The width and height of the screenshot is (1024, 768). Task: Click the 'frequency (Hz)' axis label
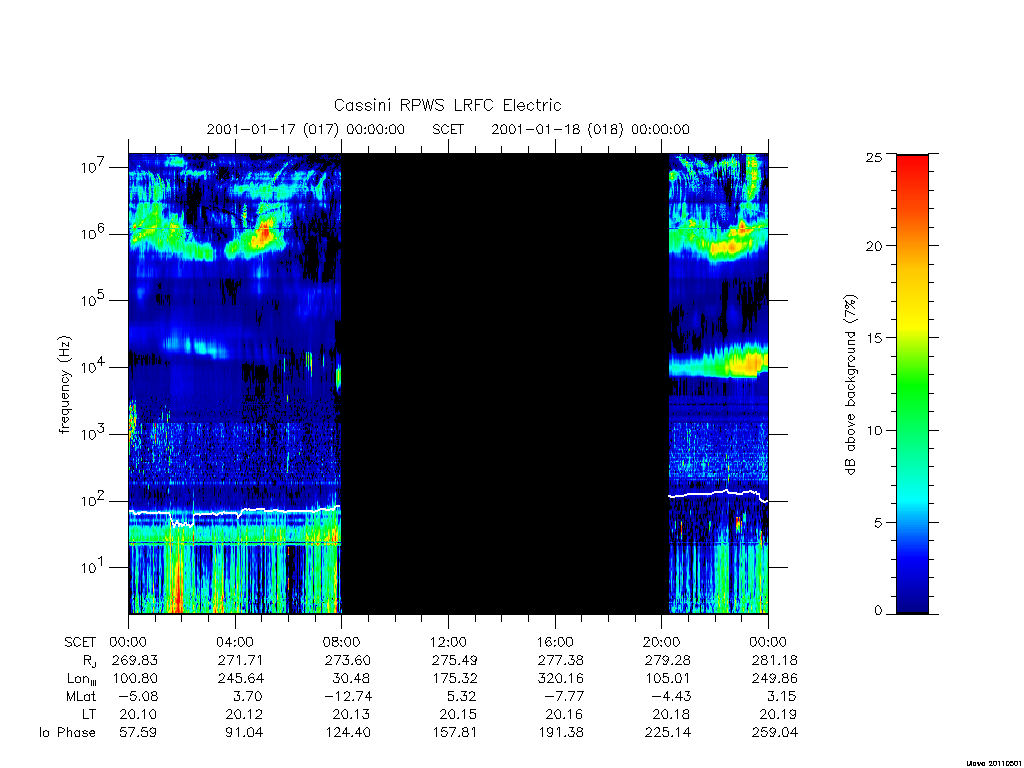point(65,385)
